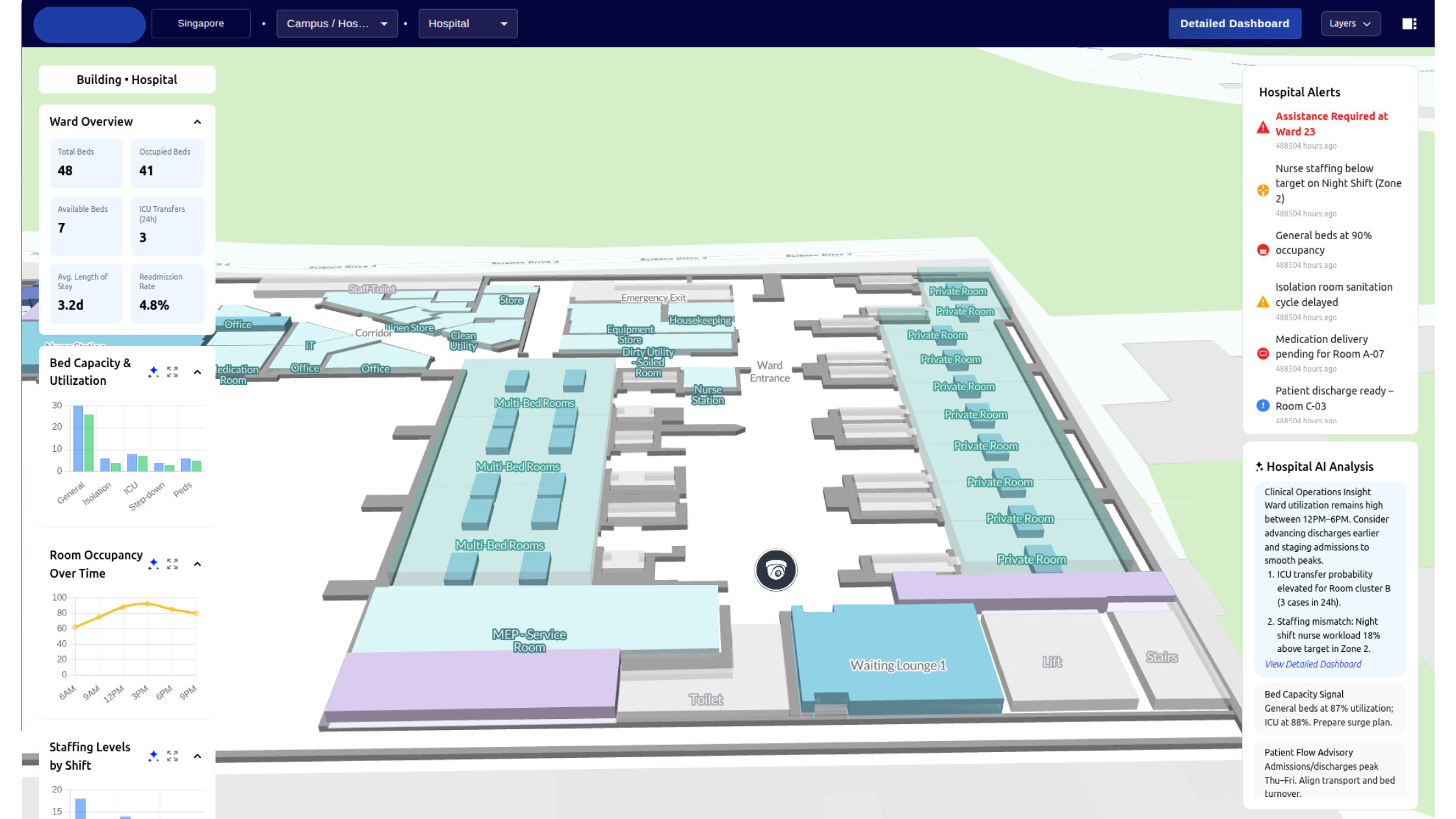
Task: Collapse the Ward Overview panel
Action: click(x=198, y=122)
